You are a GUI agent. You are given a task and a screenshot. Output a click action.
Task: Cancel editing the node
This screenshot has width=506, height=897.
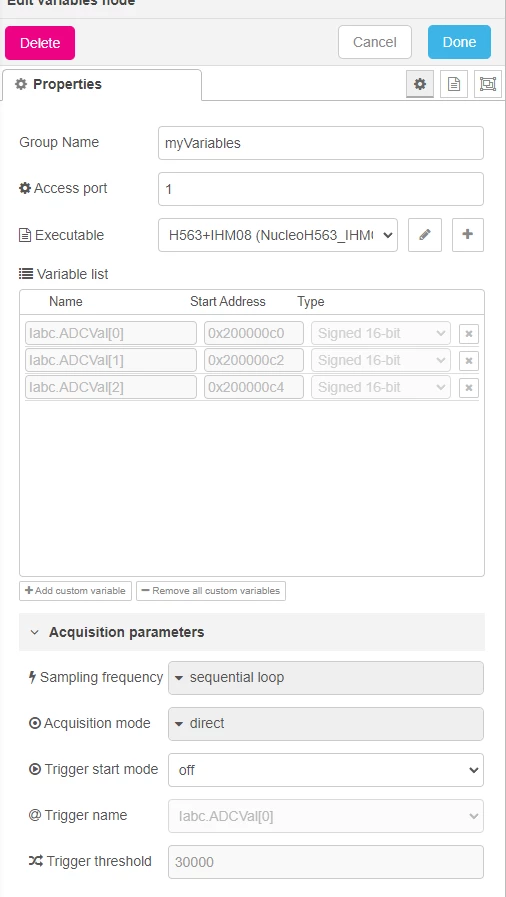[x=374, y=42]
